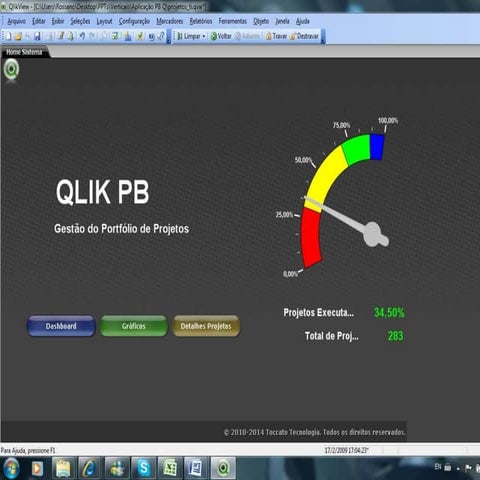Image resolution: width=480 pixels, height=480 pixels.
Task: Expand the Limpar dropdown arrow
Action: (204, 36)
